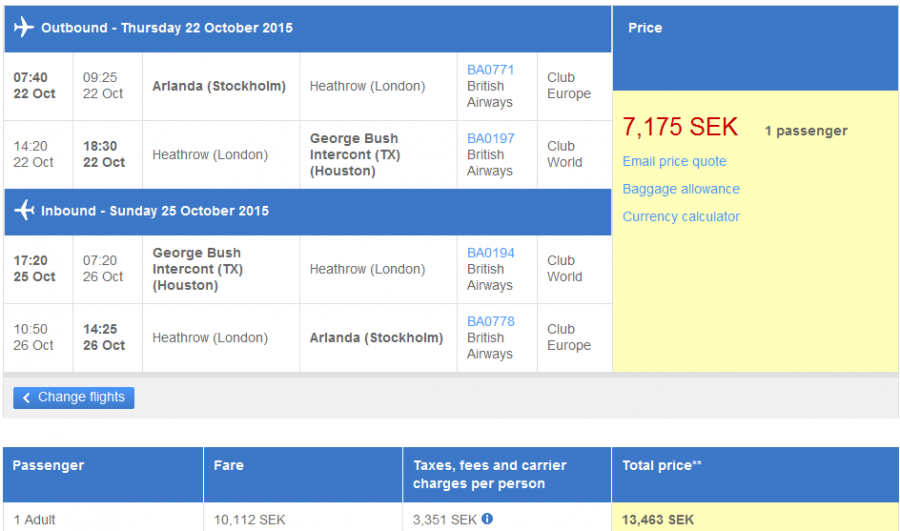900x531 pixels.
Task: Open flight BA0194 details link
Action: [490, 253]
